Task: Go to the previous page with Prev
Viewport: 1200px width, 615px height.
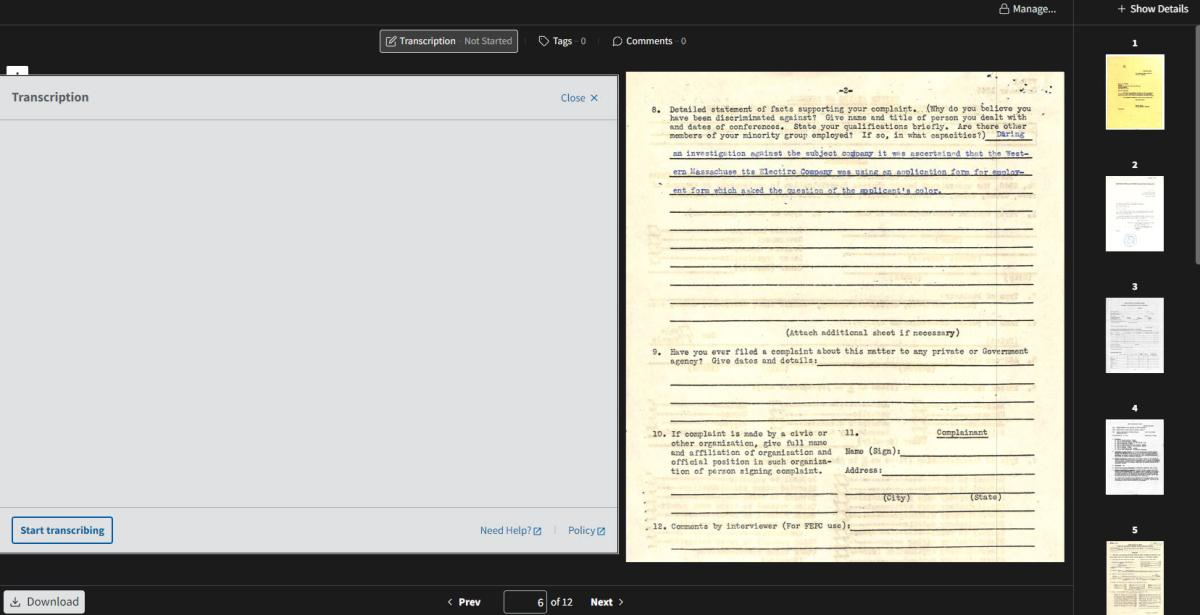Action: [x=463, y=602]
